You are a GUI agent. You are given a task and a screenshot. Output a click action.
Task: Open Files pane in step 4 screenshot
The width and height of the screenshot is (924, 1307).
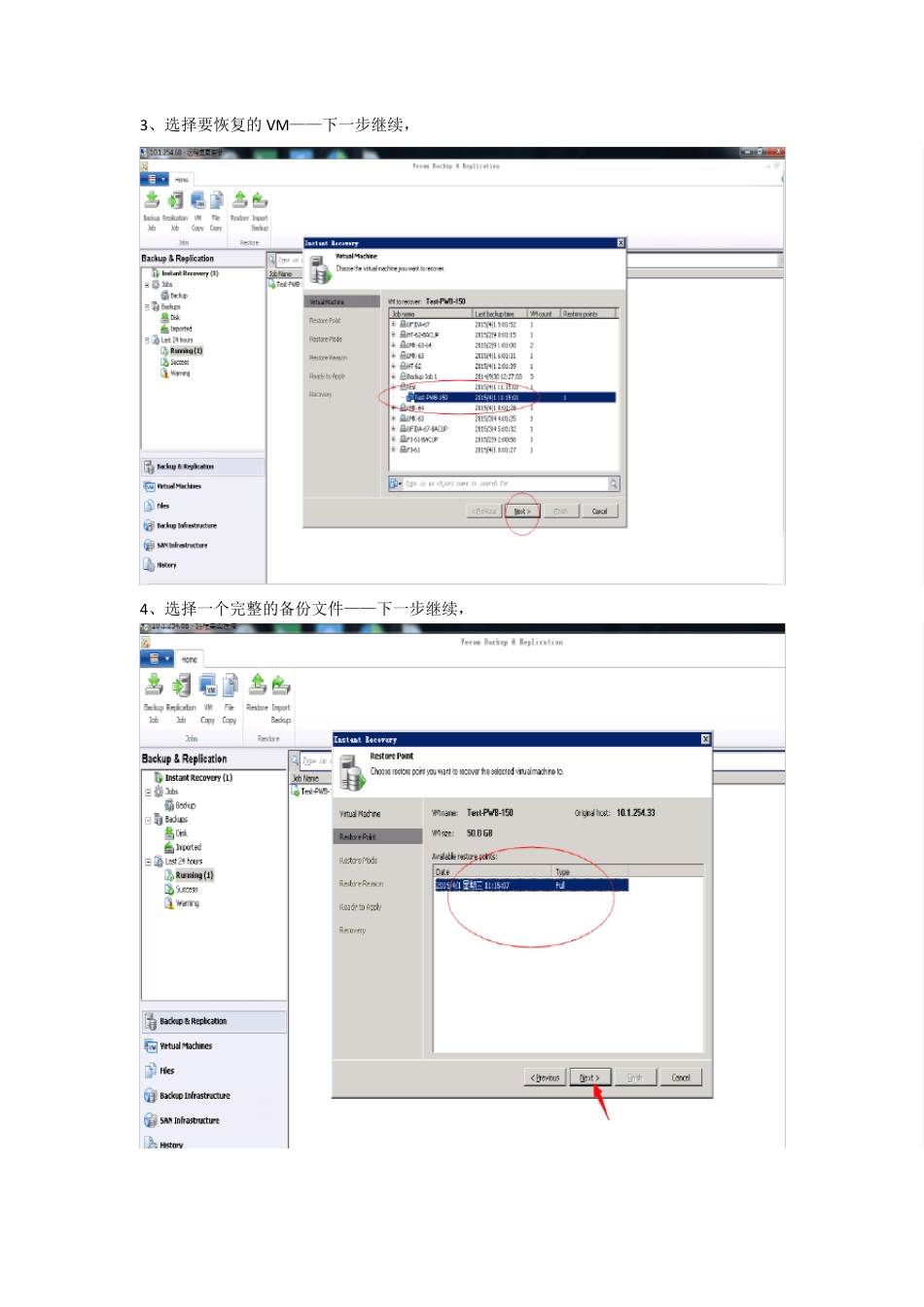[215, 1071]
